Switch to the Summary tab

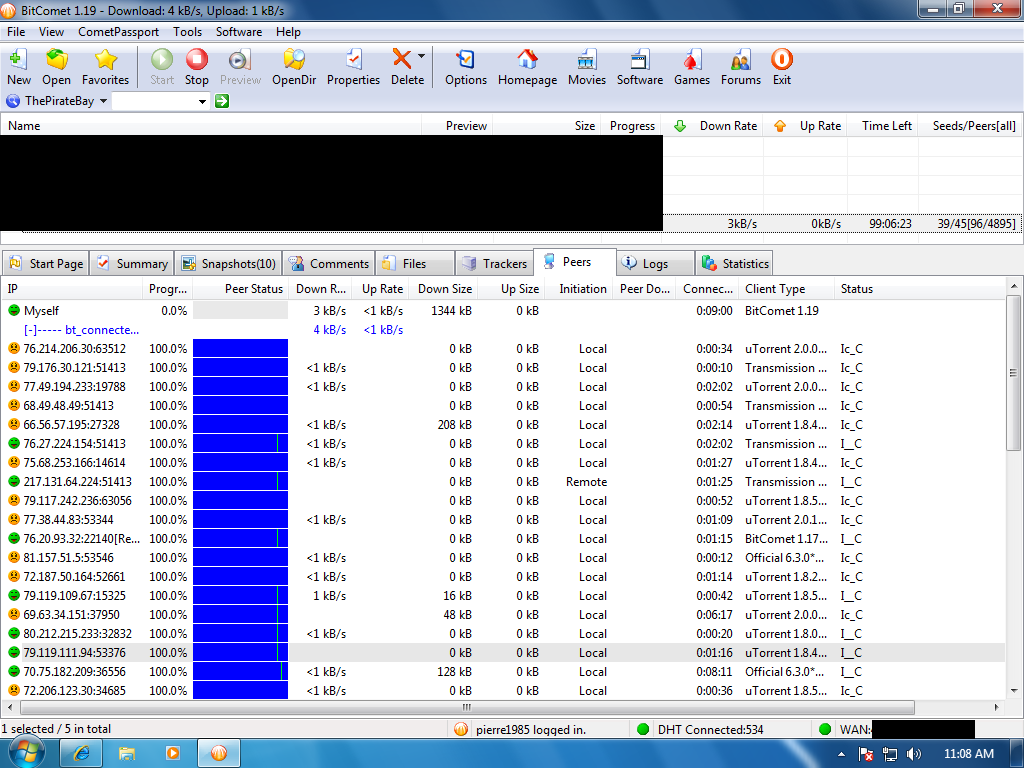132,263
